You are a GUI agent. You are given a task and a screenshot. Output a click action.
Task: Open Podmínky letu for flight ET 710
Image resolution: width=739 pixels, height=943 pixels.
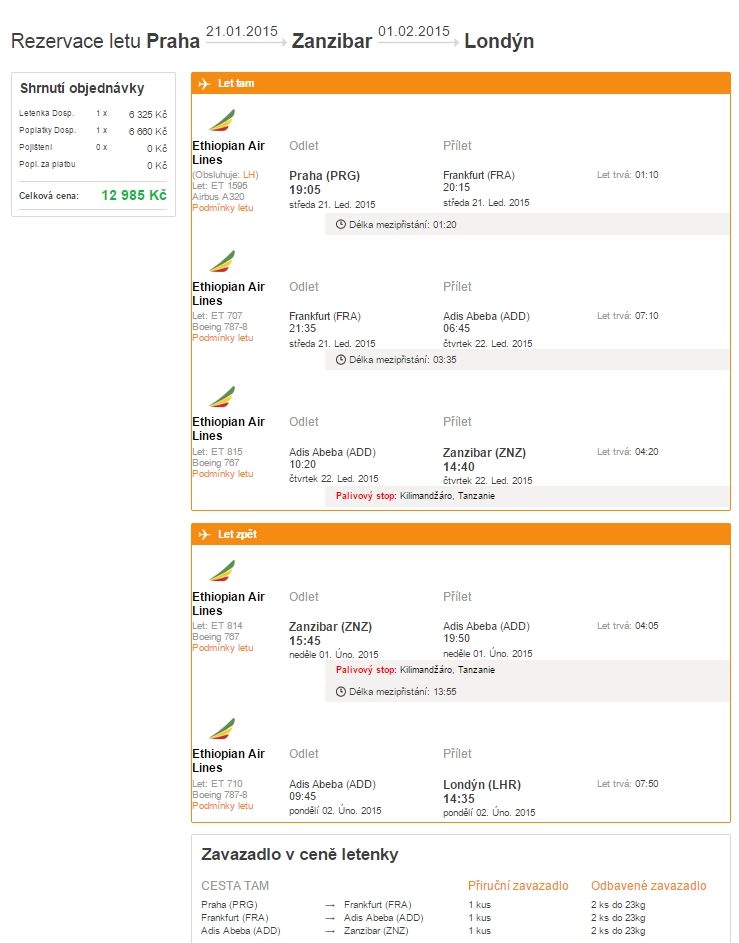click(x=223, y=806)
